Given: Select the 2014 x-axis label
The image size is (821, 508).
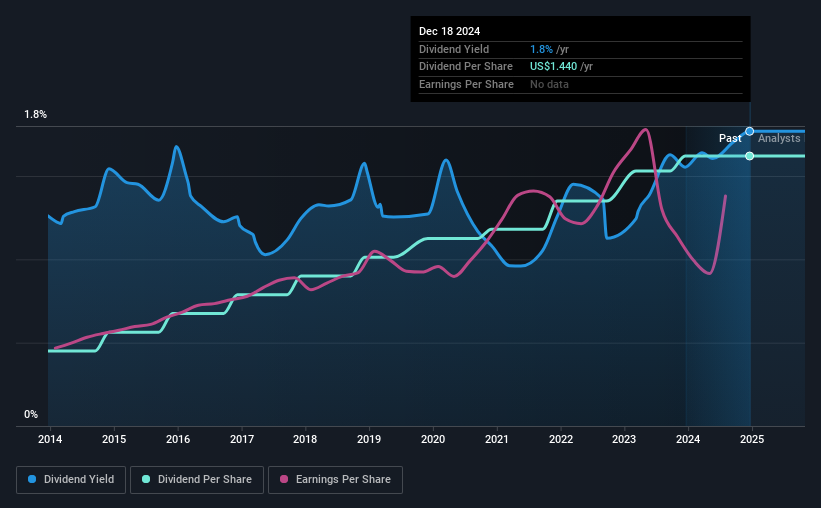Looking at the screenshot, I should click(x=50, y=439).
